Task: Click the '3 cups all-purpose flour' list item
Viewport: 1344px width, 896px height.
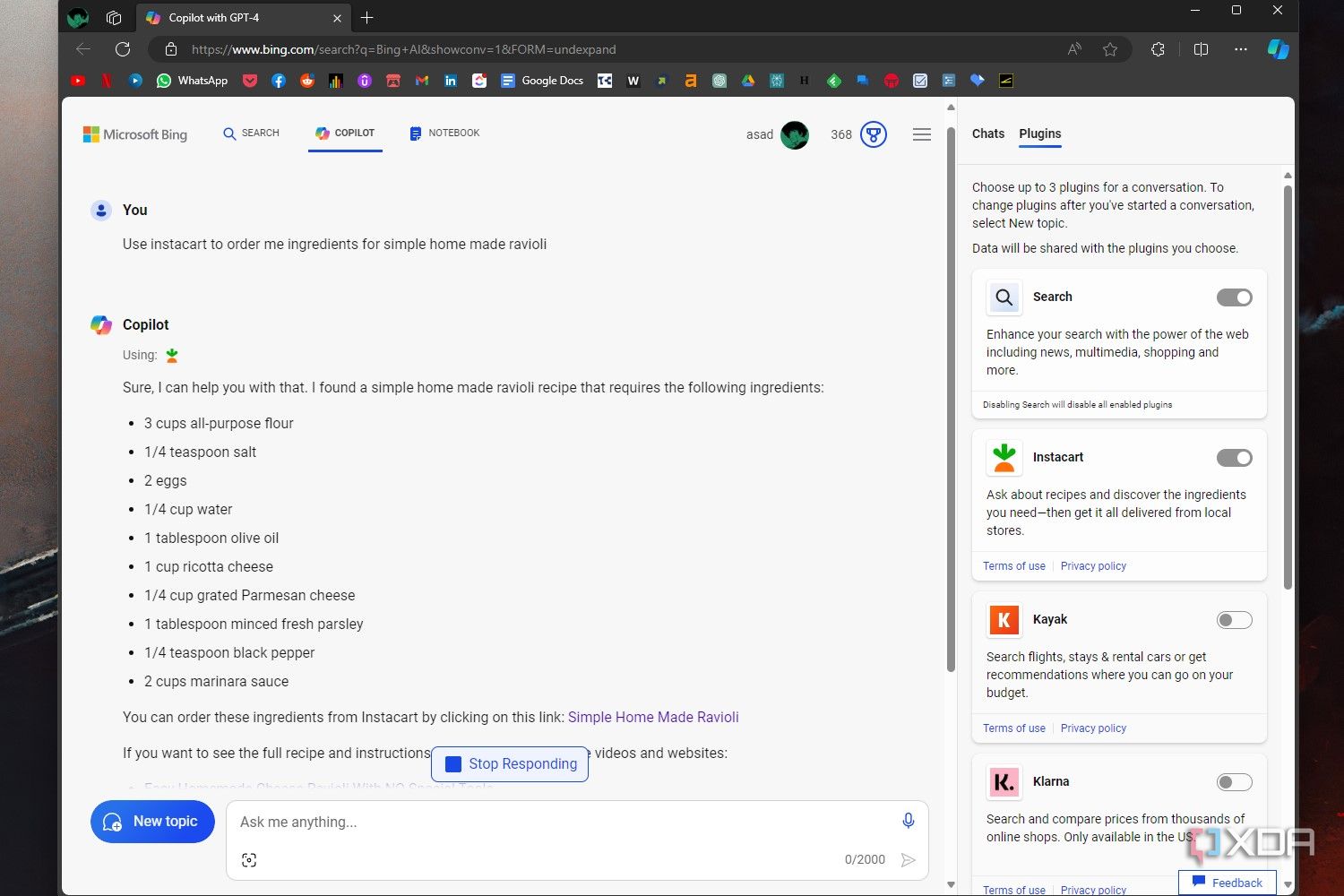Action: click(x=219, y=423)
